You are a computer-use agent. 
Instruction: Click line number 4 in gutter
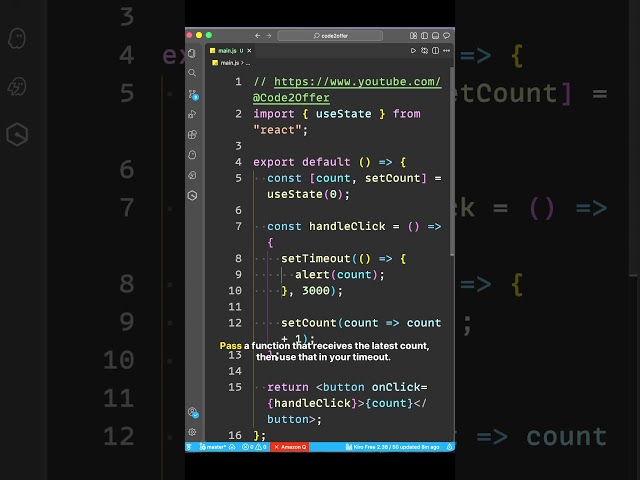click(x=238, y=162)
